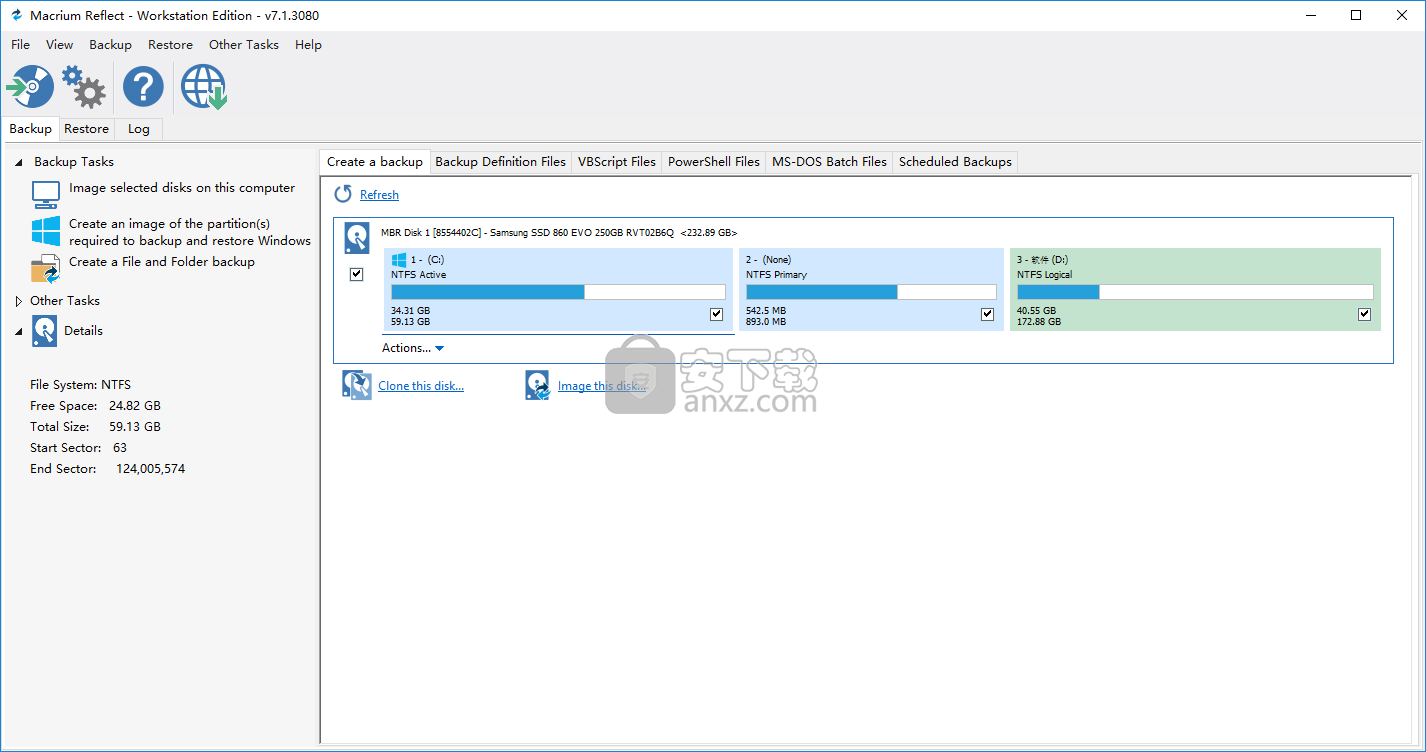This screenshot has width=1426, height=752.
Task: Click the globe download update icon
Action: [x=204, y=87]
